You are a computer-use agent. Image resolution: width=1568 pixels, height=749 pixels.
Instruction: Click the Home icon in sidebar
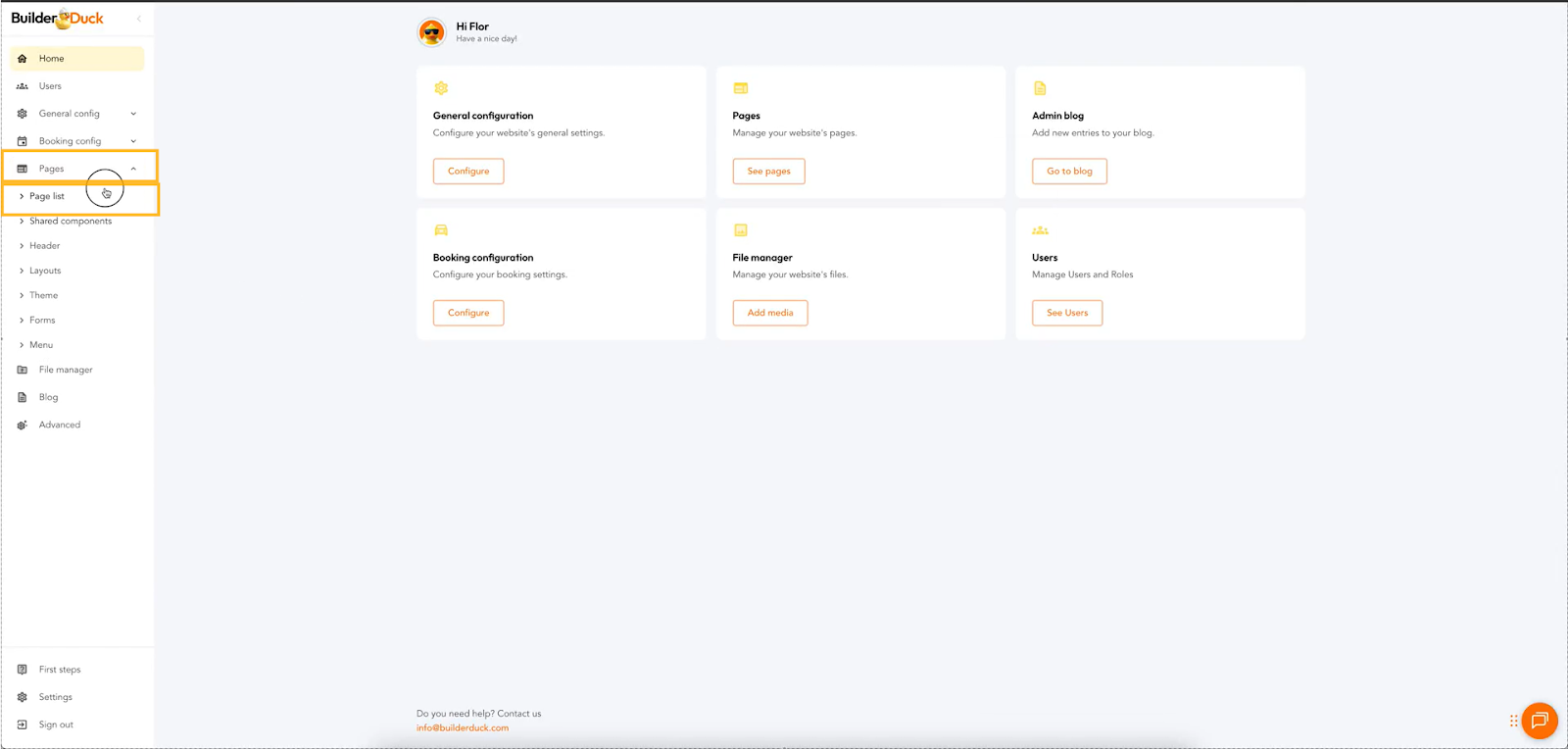tap(23, 59)
